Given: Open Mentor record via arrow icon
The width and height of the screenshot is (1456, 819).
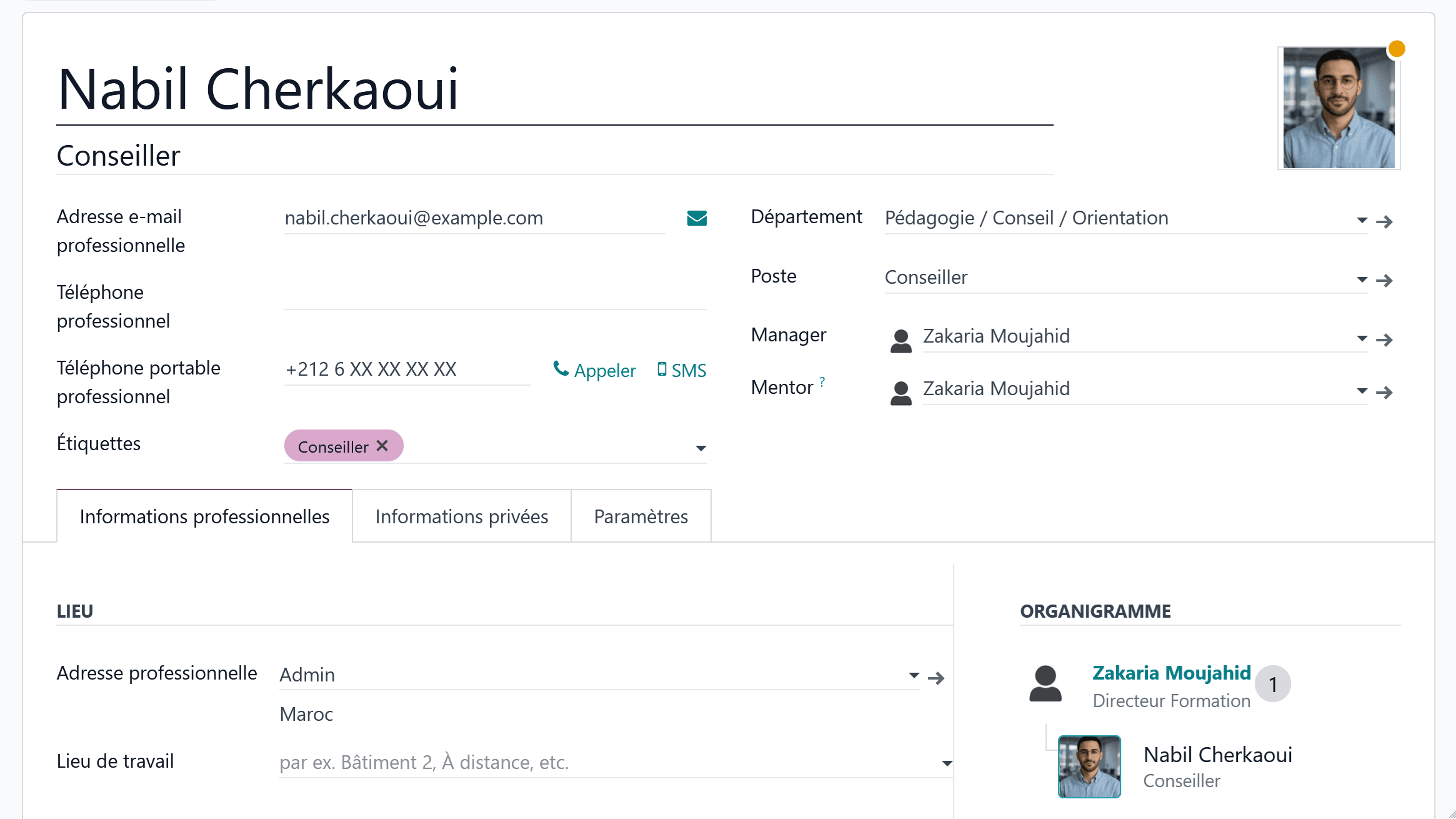Looking at the screenshot, I should tap(1384, 392).
